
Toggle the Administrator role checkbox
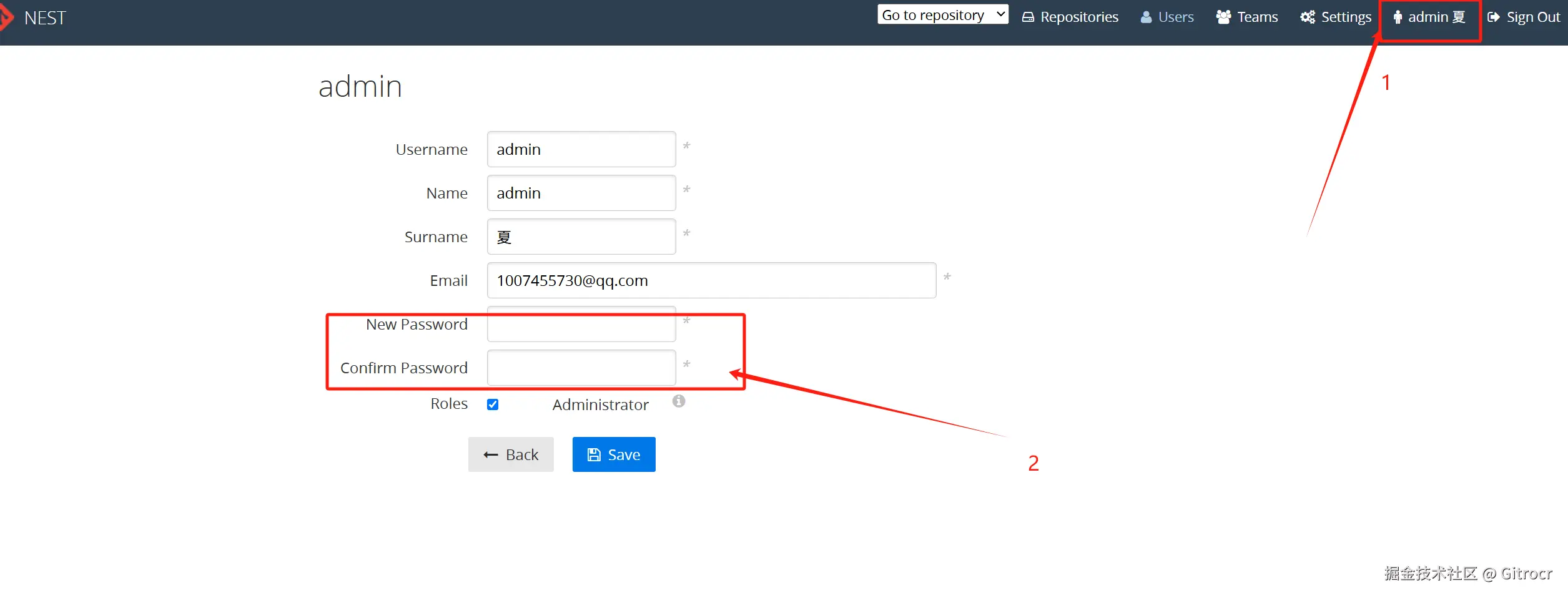[493, 404]
